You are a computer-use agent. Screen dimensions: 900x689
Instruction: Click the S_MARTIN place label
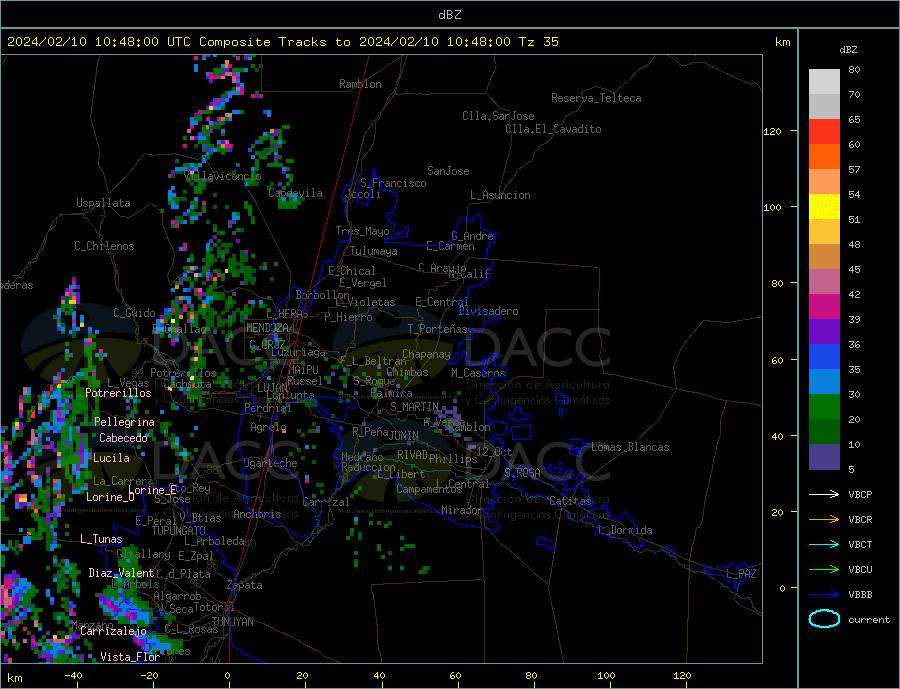click(414, 407)
